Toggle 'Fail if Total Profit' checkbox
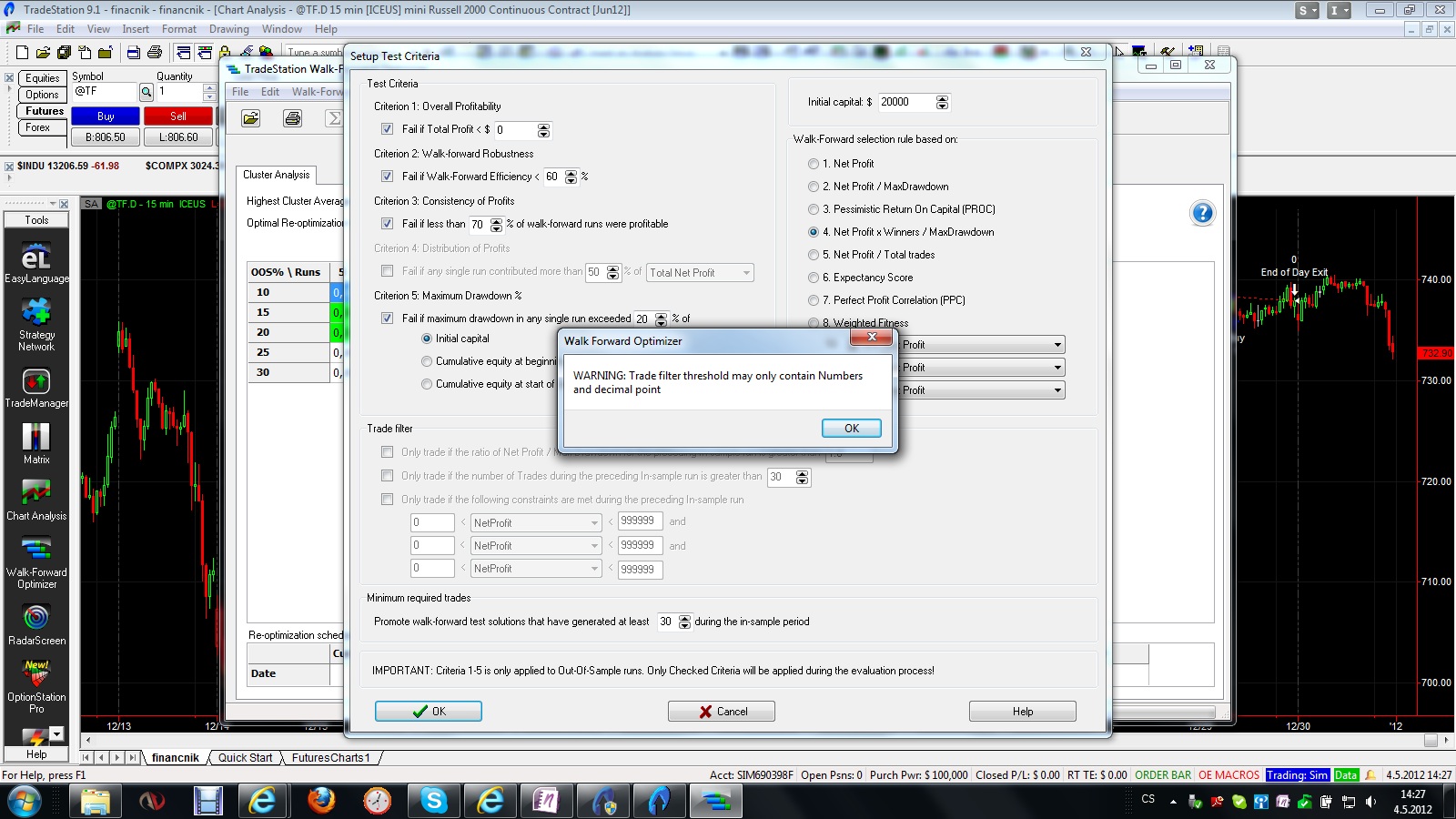The image size is (1456, 819). coord(387,129)
